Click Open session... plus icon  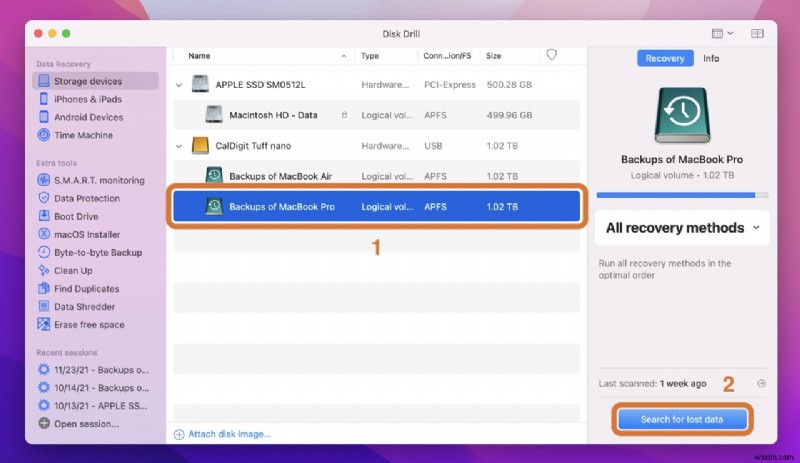[x=44, y=424]
